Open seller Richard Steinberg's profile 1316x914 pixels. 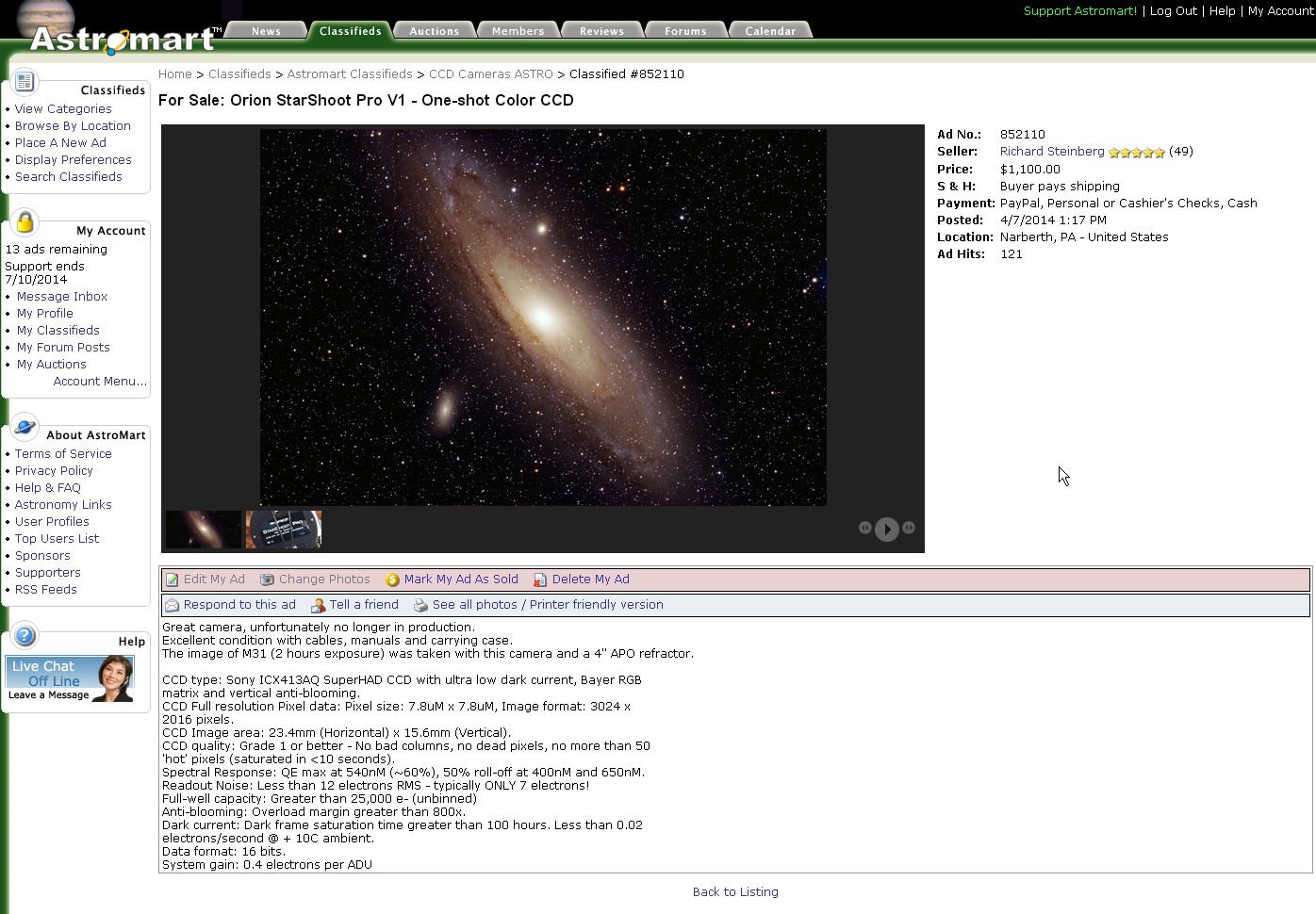1052,152
